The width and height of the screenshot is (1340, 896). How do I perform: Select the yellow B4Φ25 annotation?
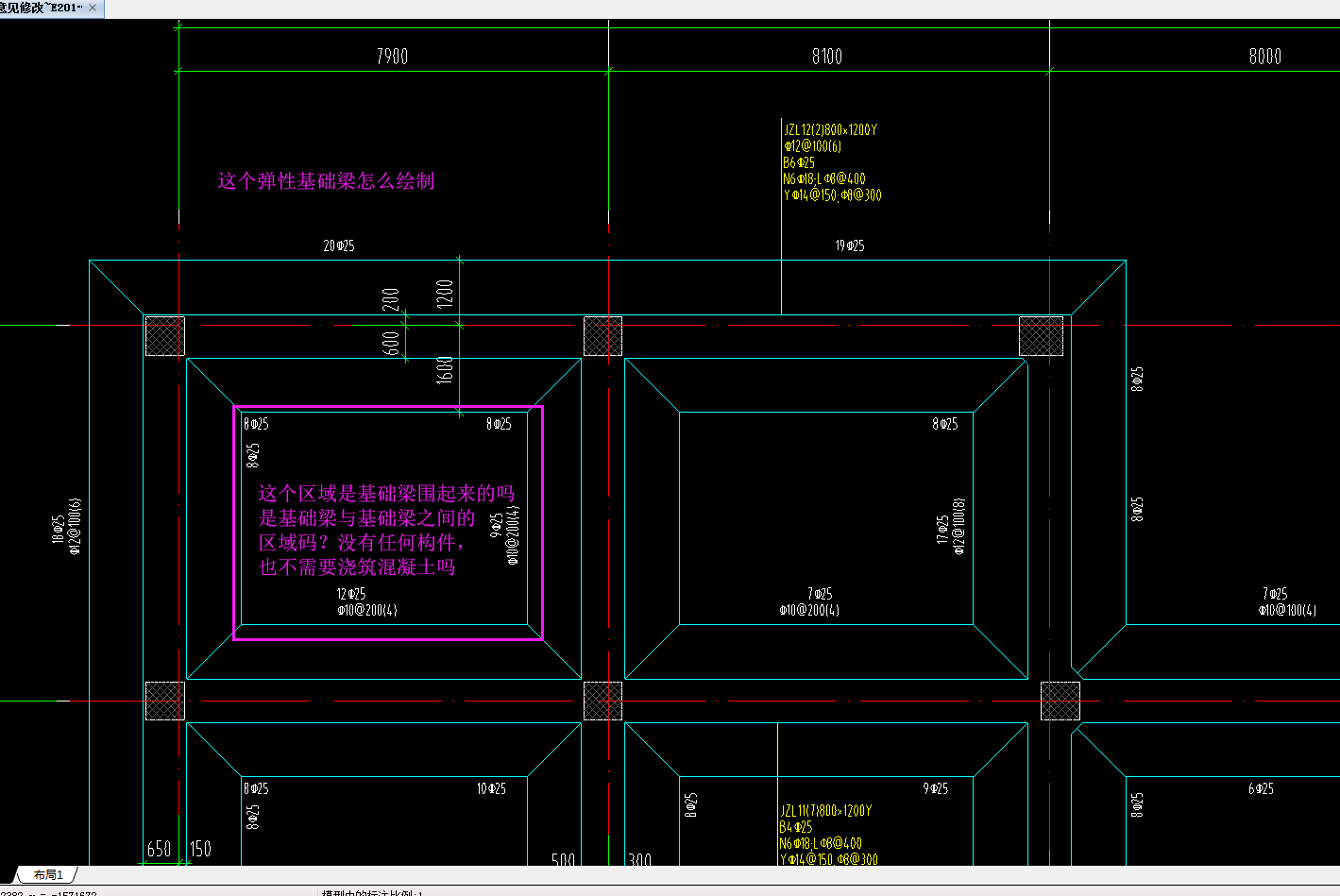pos(796,827)
